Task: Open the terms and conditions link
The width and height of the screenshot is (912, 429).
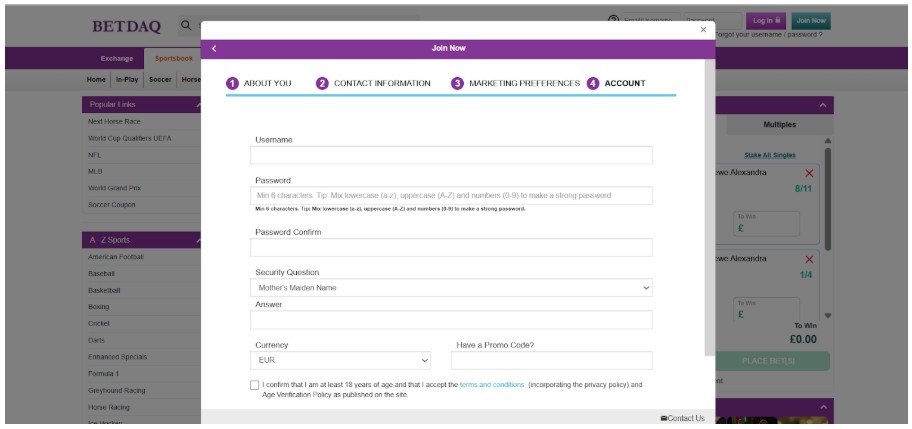Action: click(x=492, y=384)
